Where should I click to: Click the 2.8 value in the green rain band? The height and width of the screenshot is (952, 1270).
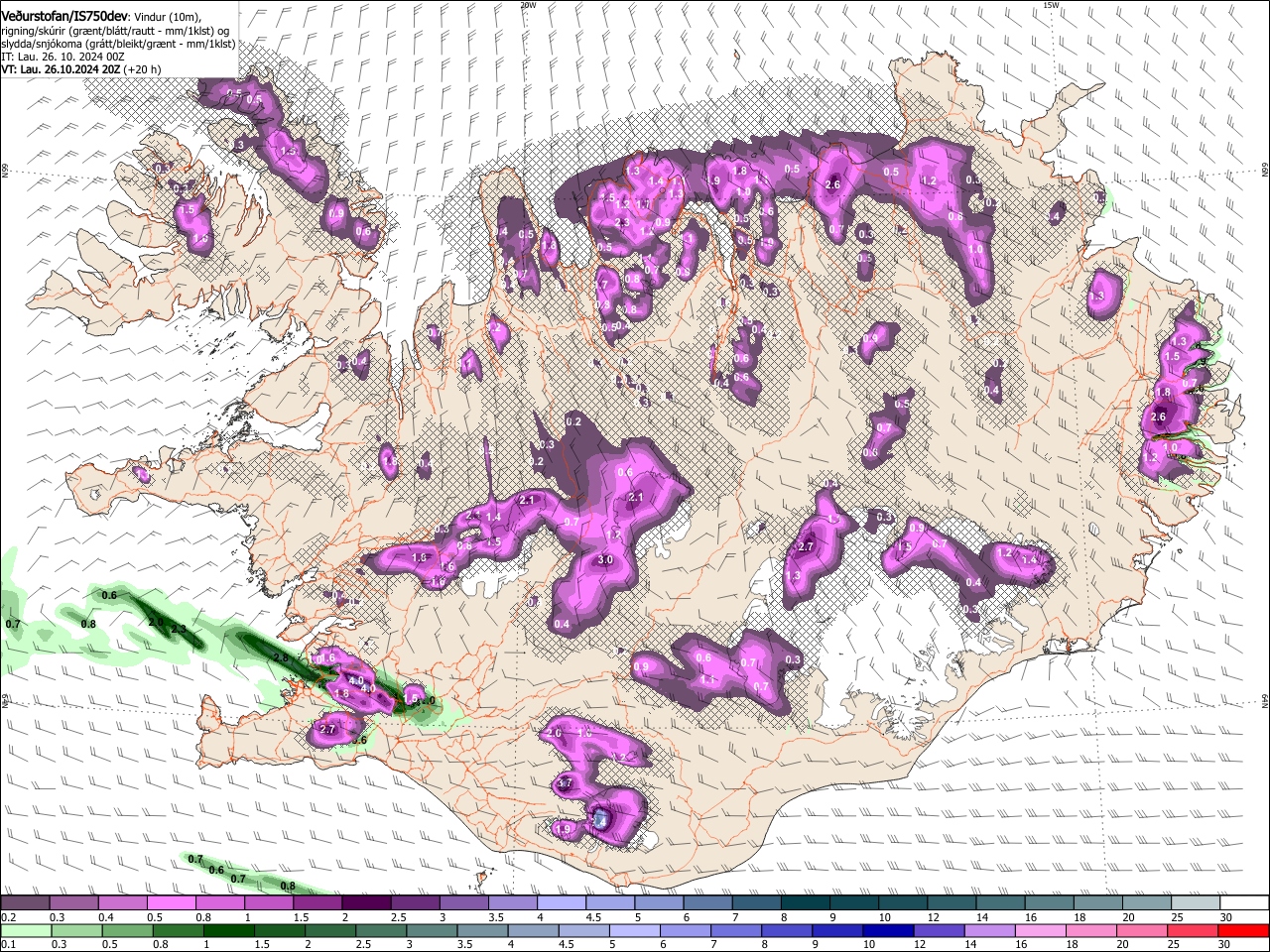tap(280, 658)
